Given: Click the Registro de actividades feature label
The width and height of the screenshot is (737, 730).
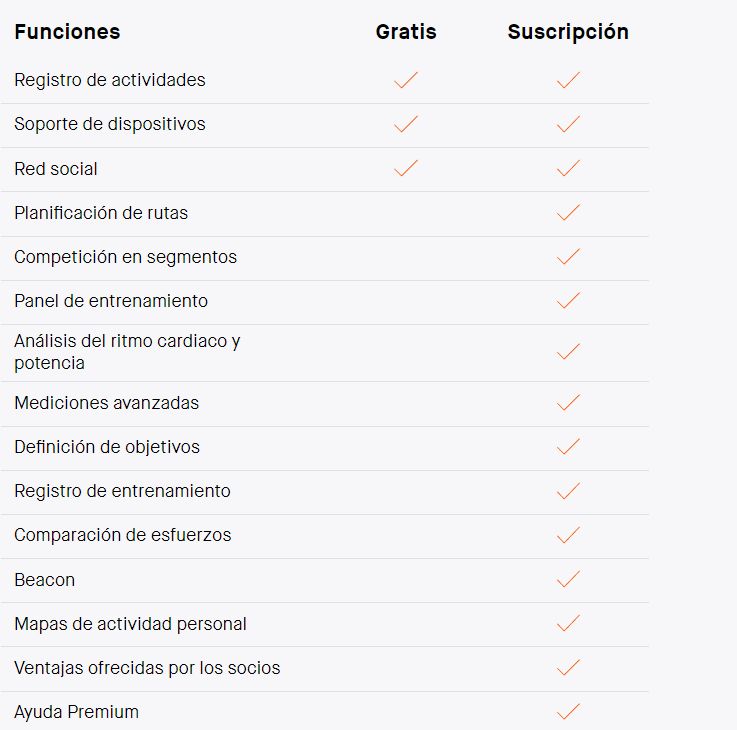Looking at the screenshot, I should (110, 80).
